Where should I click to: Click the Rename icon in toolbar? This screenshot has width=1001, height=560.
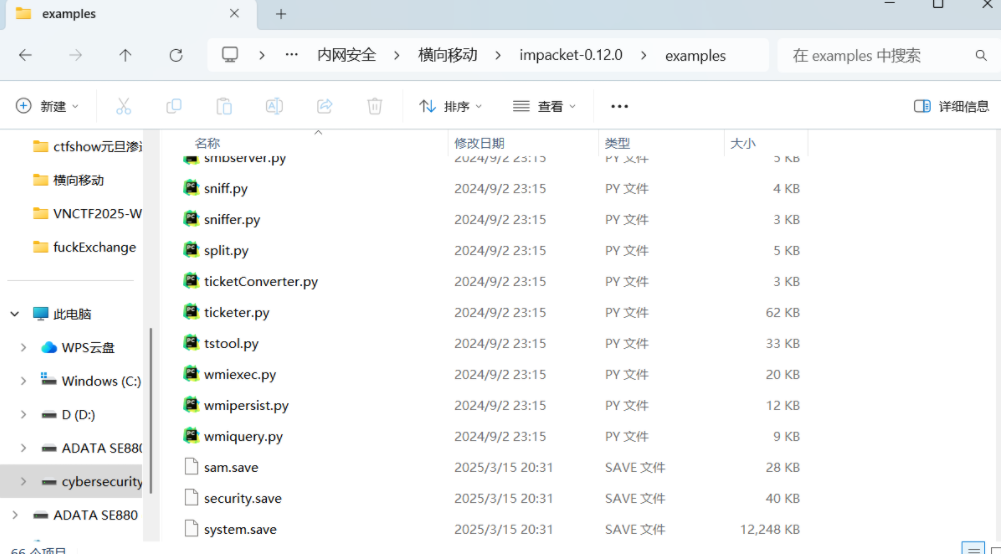click(275, 106)
